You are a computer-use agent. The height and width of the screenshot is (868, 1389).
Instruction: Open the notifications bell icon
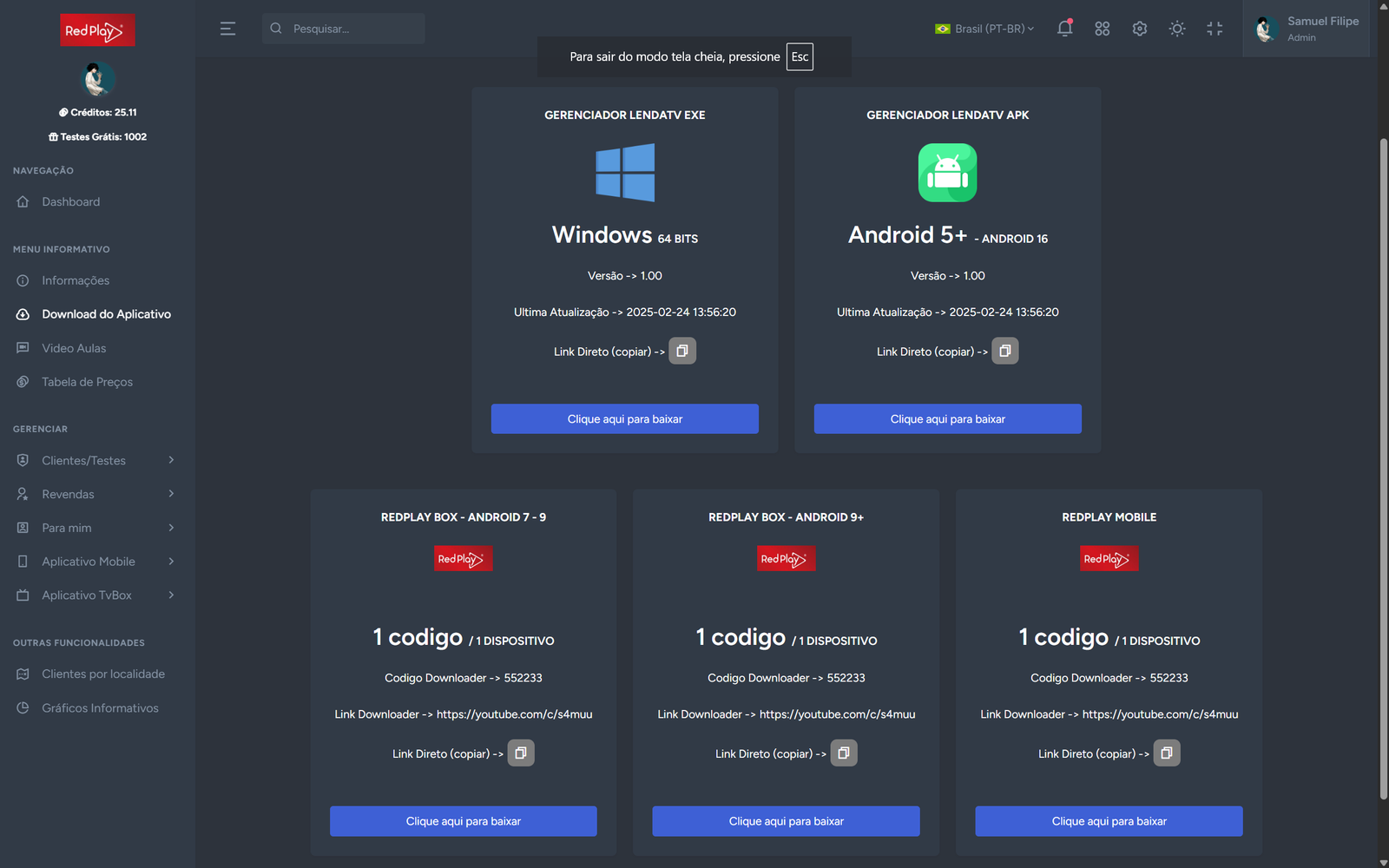[1064, 29]
